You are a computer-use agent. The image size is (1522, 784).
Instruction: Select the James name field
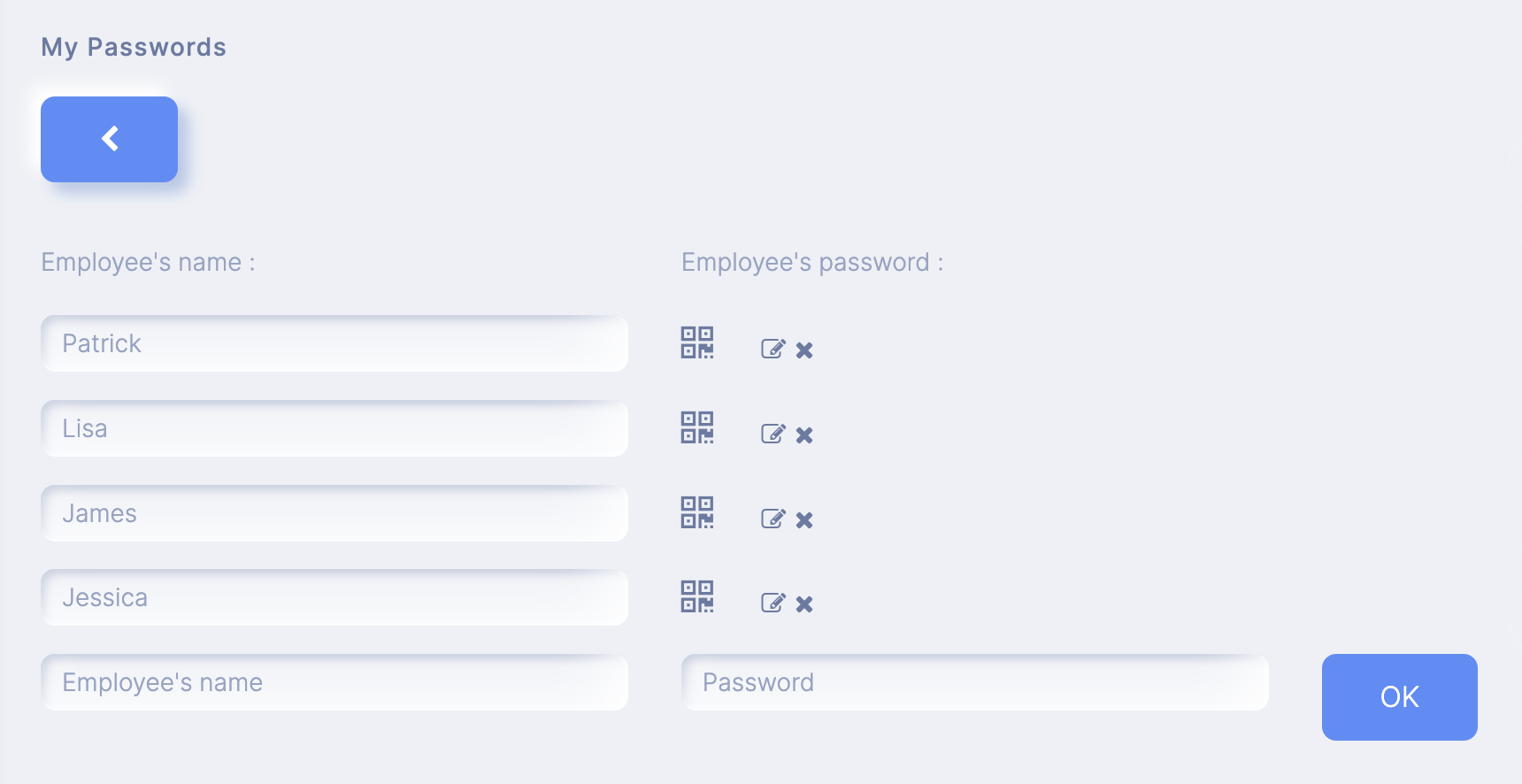[334, 513]
